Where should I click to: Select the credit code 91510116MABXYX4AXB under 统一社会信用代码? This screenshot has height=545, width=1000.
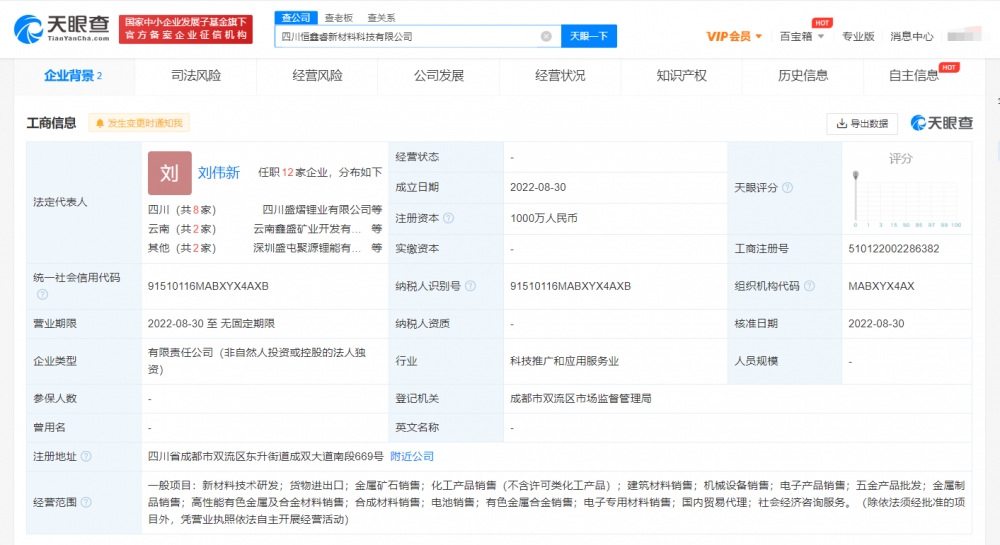[x=208, y=286]
